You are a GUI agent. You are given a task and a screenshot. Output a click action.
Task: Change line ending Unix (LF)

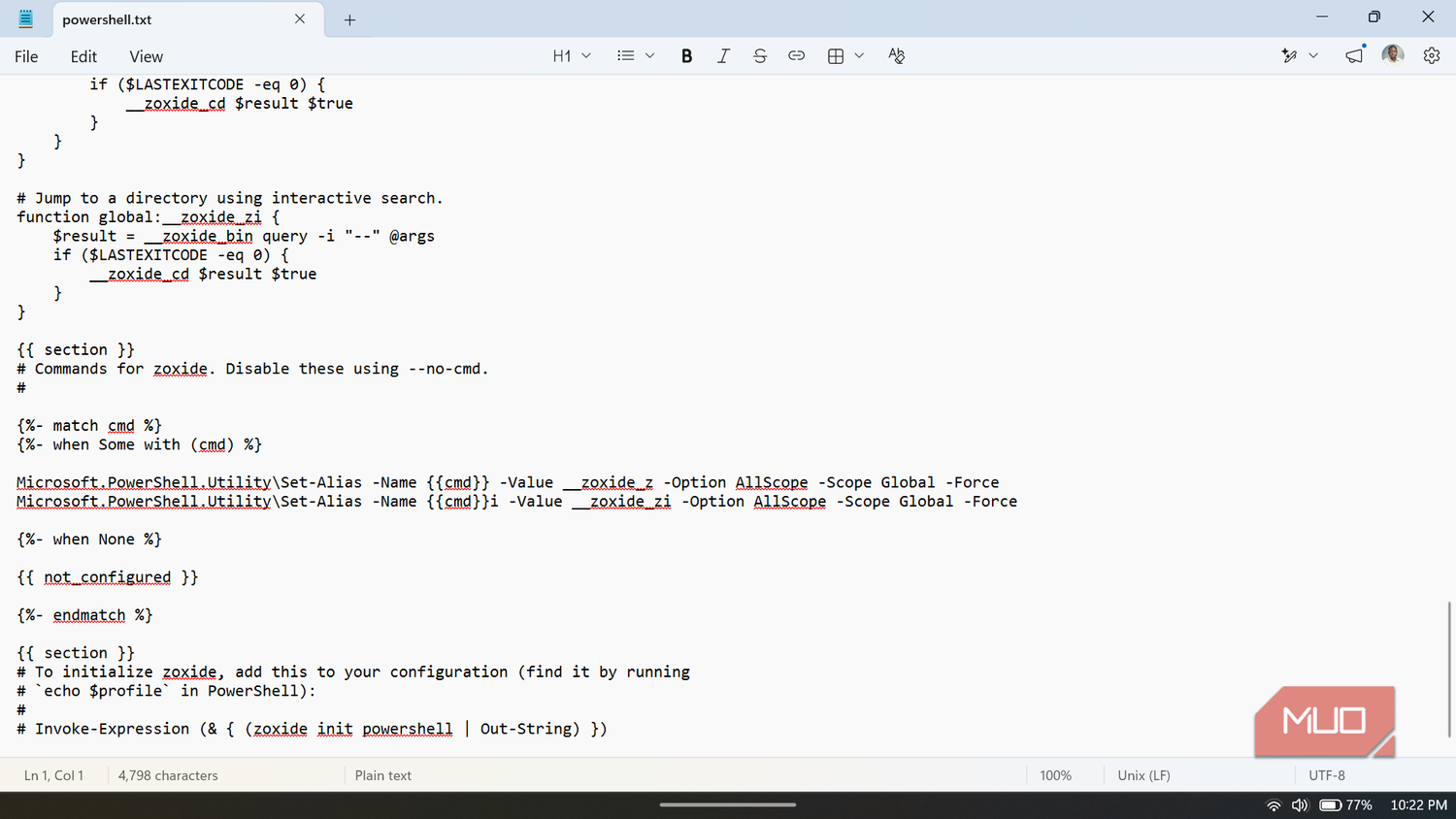(x=1143, y=775)
